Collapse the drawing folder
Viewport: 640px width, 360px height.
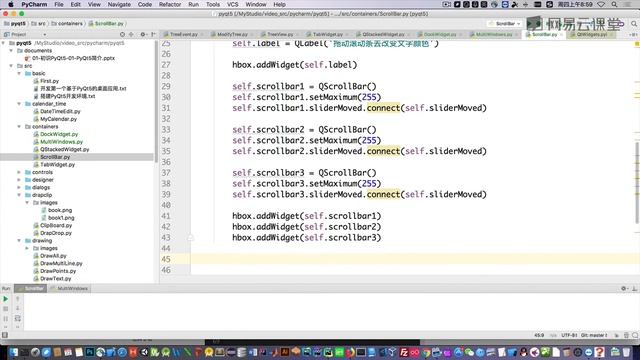(x=19, y=241)
